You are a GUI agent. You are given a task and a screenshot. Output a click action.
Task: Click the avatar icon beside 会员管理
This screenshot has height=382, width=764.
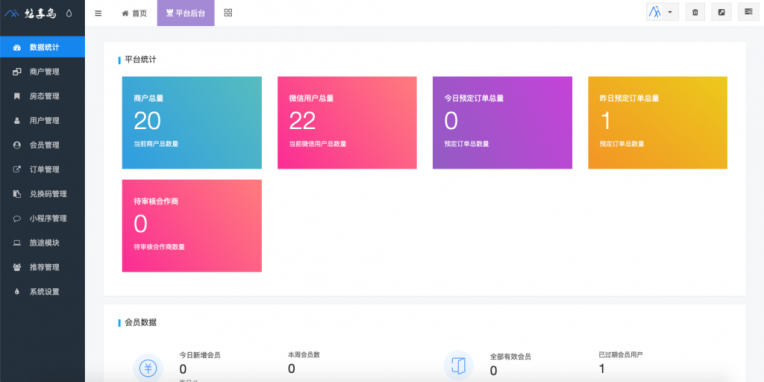pyautogui.click(x=17, y=145)
